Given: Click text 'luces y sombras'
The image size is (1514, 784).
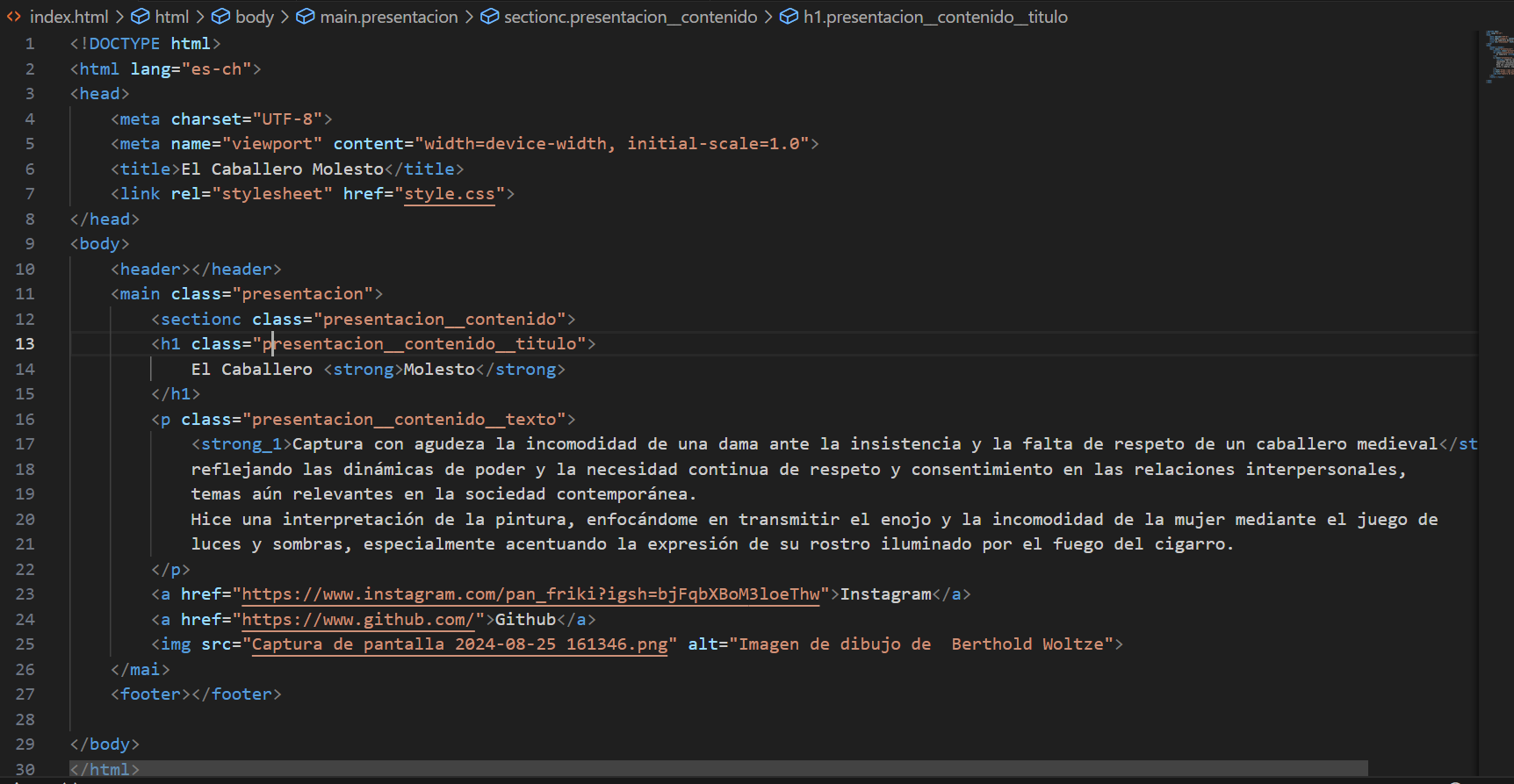Looking at the screenshot, I should click(x=271, y=544).
